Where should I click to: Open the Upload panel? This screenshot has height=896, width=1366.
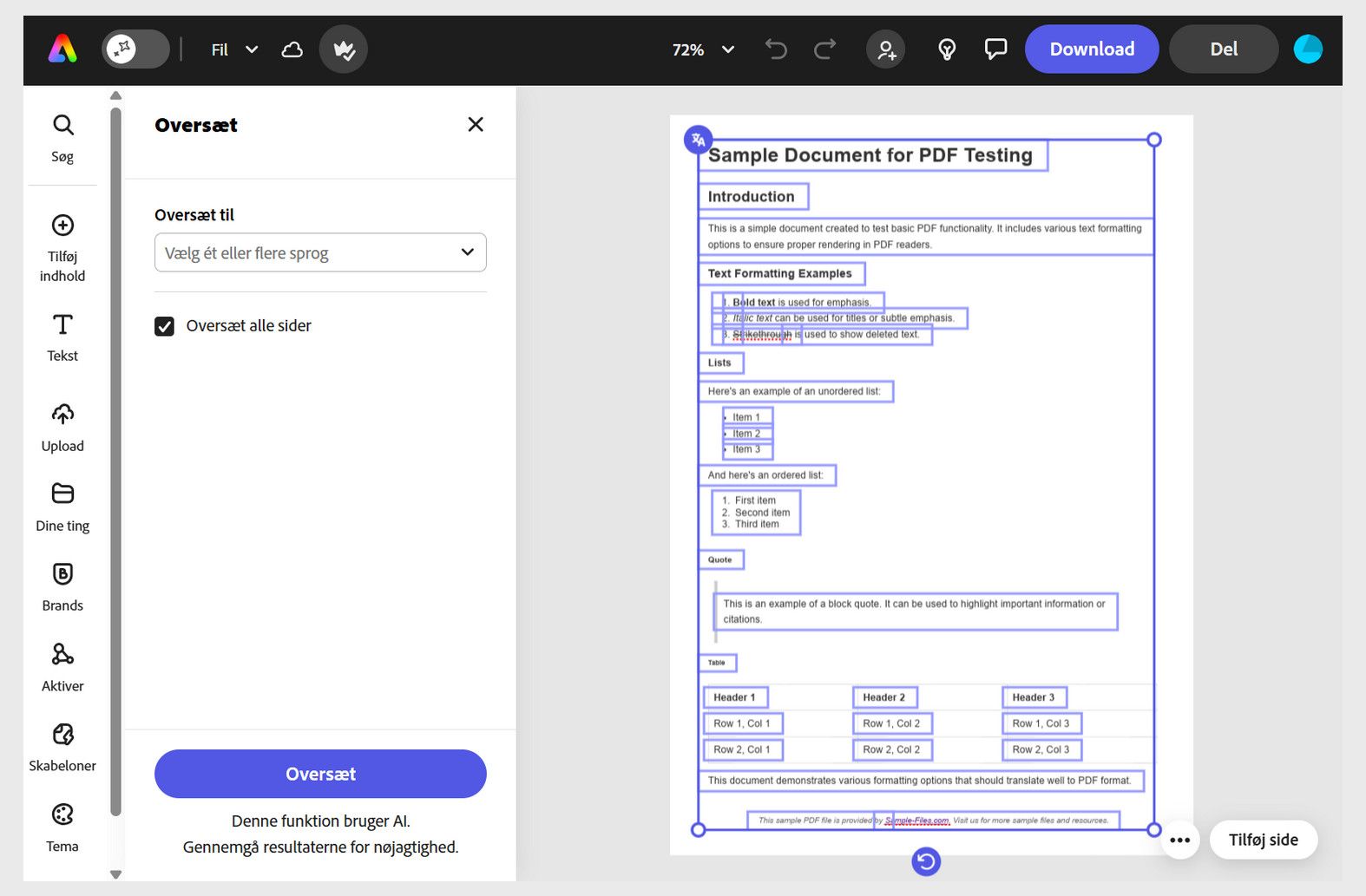62,428
